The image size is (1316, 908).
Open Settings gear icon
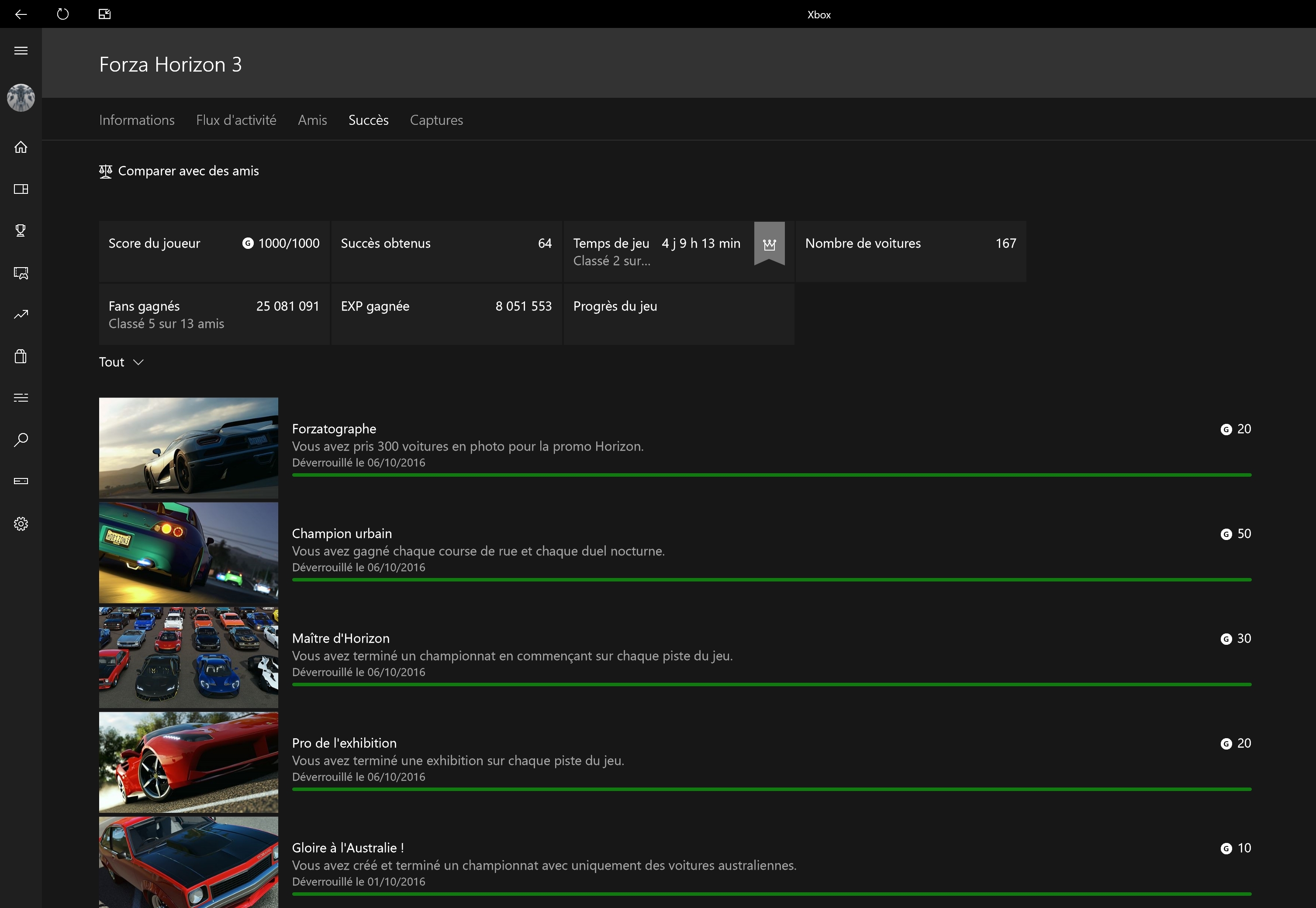(x=21, y=523)
